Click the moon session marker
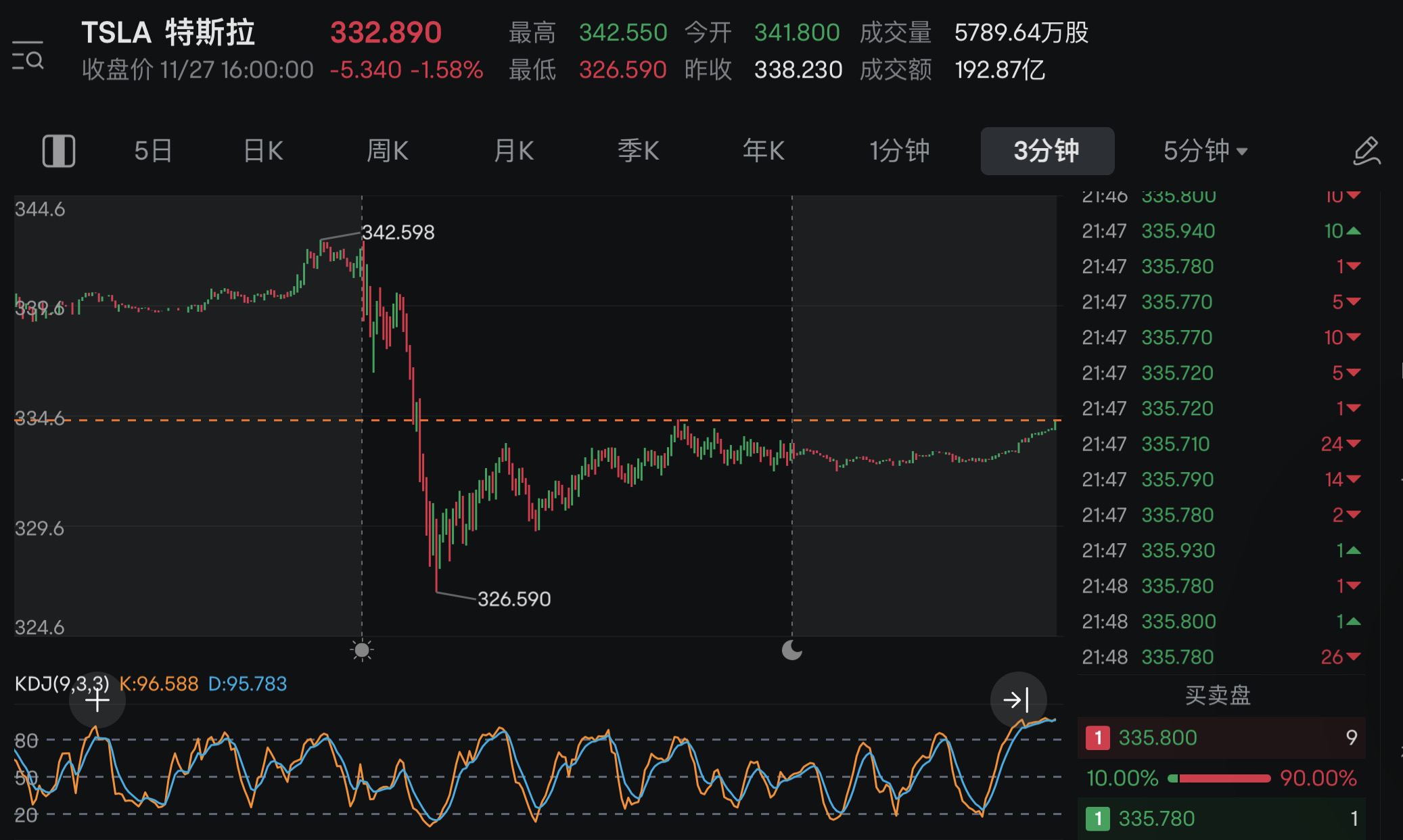This screenshot has height=840, width=1403. [791, 650]
